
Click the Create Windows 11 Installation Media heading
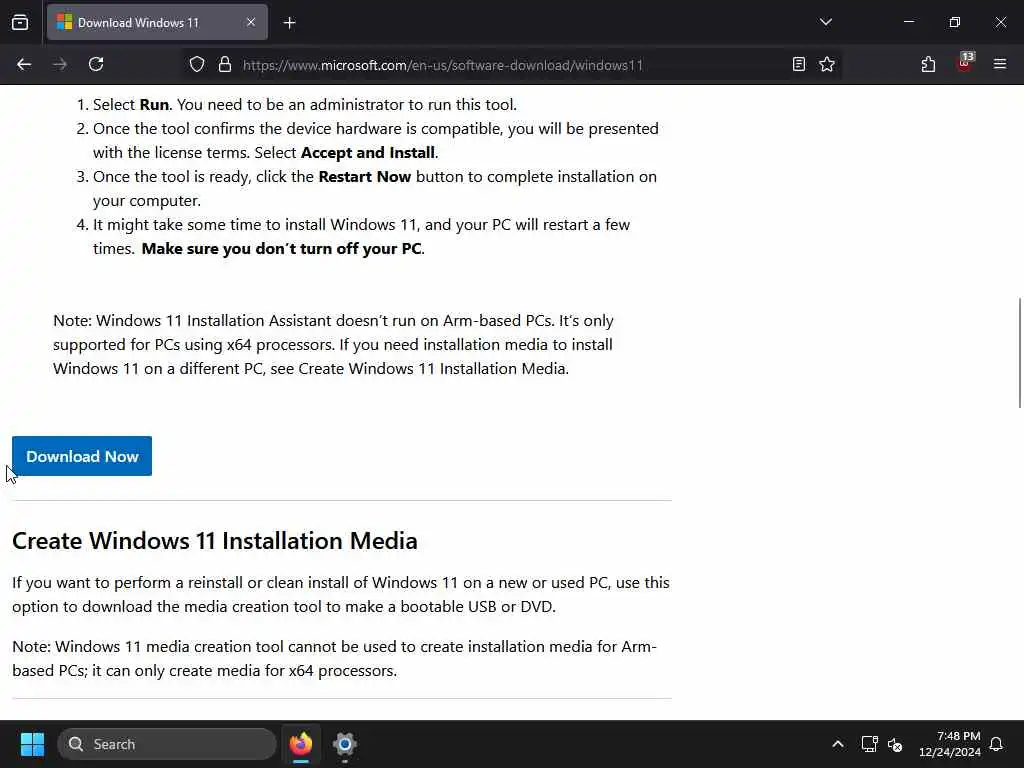click(214, 541)
